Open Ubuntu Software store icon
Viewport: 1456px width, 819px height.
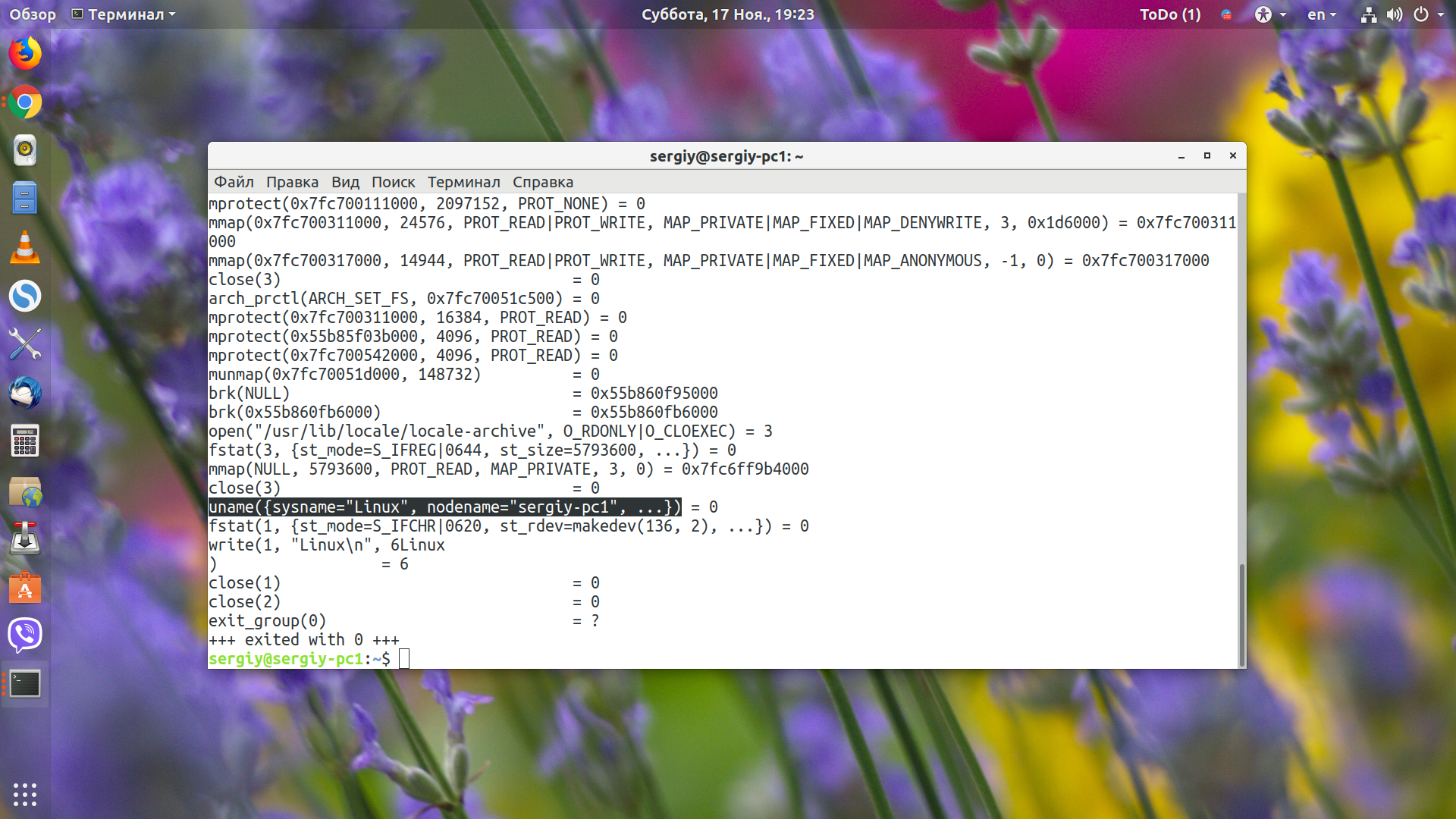(x=25, y=587)
